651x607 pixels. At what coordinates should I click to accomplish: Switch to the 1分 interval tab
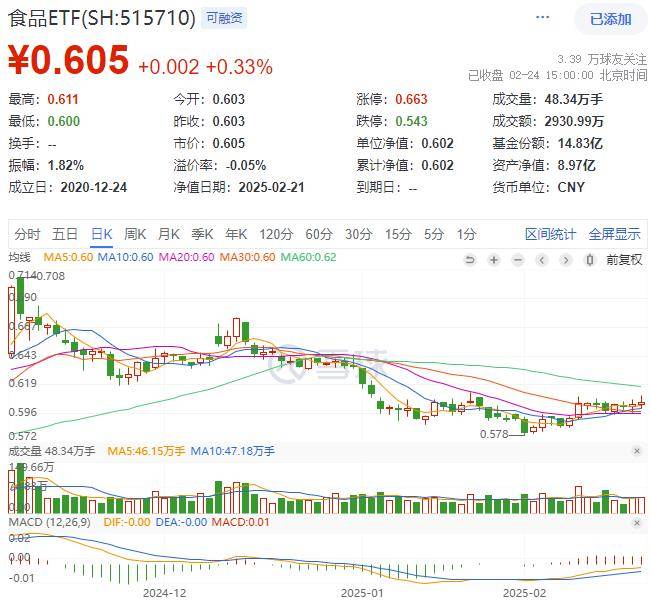pos(466,234)
